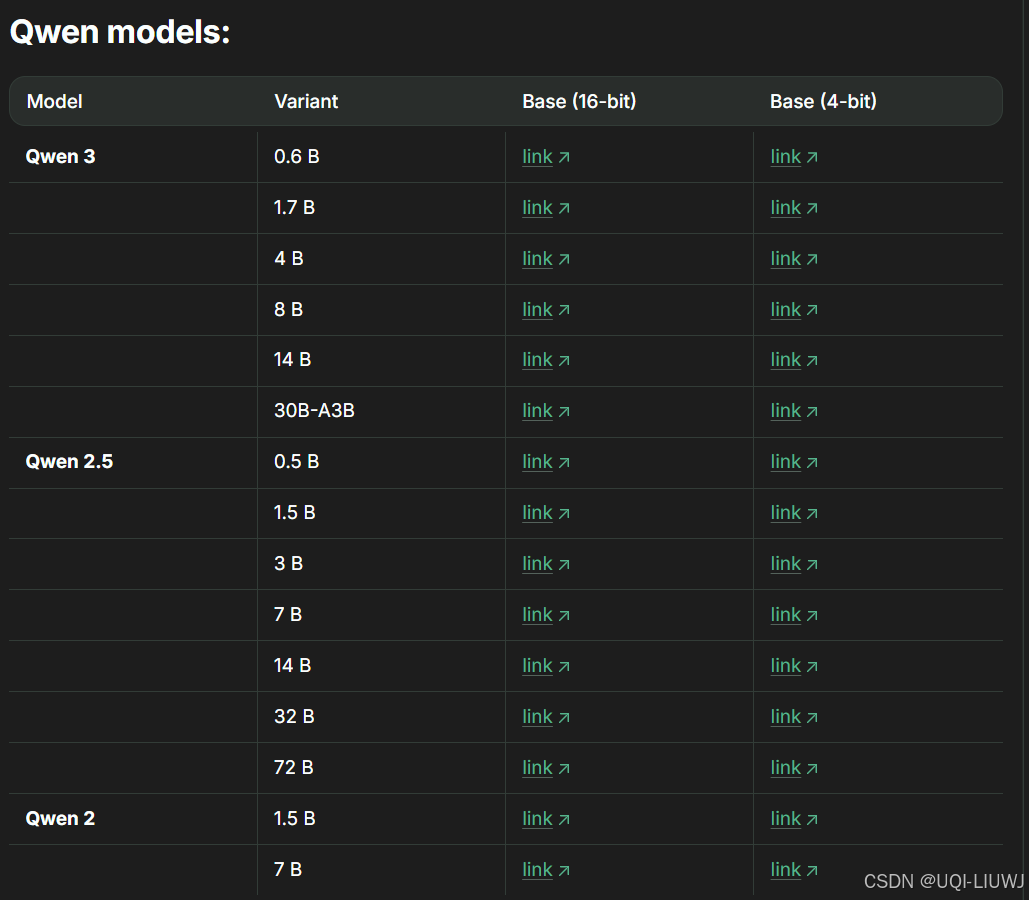Viewport: 1029px width, 900px height.
Task: Open 32 B variant Base 16-bit link
Action: [545, 717]
